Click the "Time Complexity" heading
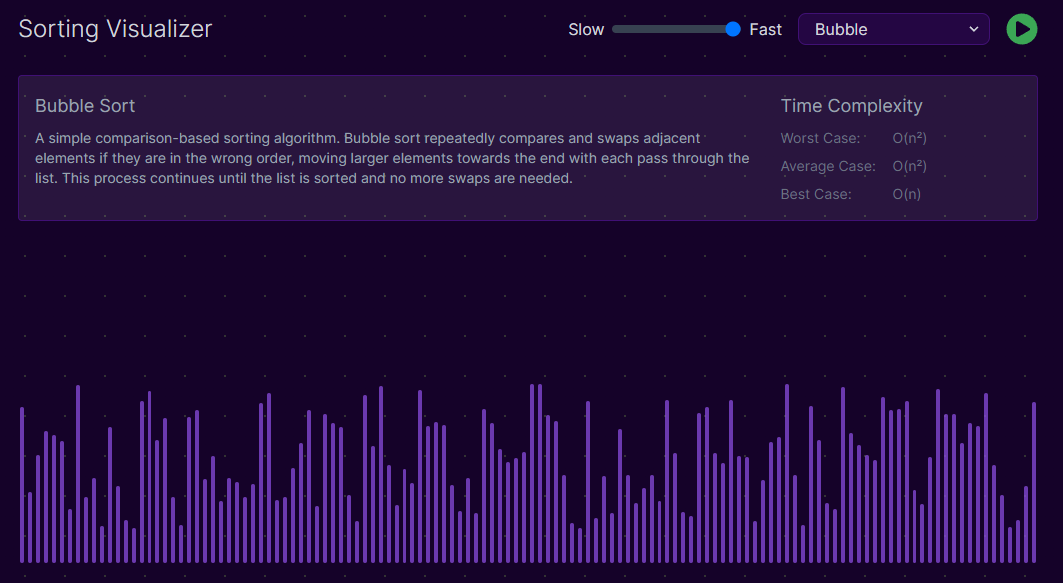This screenshot has width=1063, height=583. [851, 105]
